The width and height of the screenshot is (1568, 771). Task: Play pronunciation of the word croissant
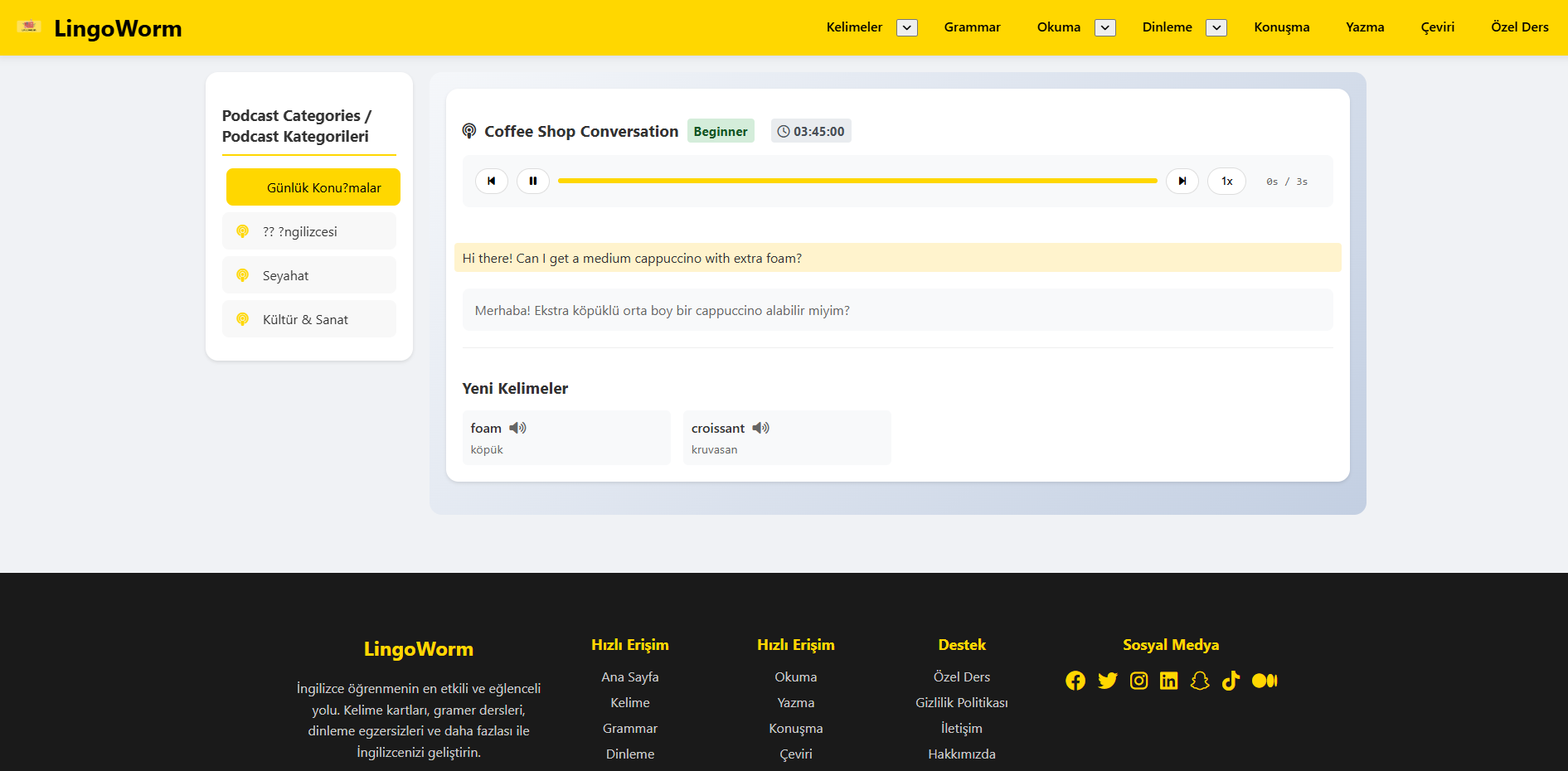[760, 428]
